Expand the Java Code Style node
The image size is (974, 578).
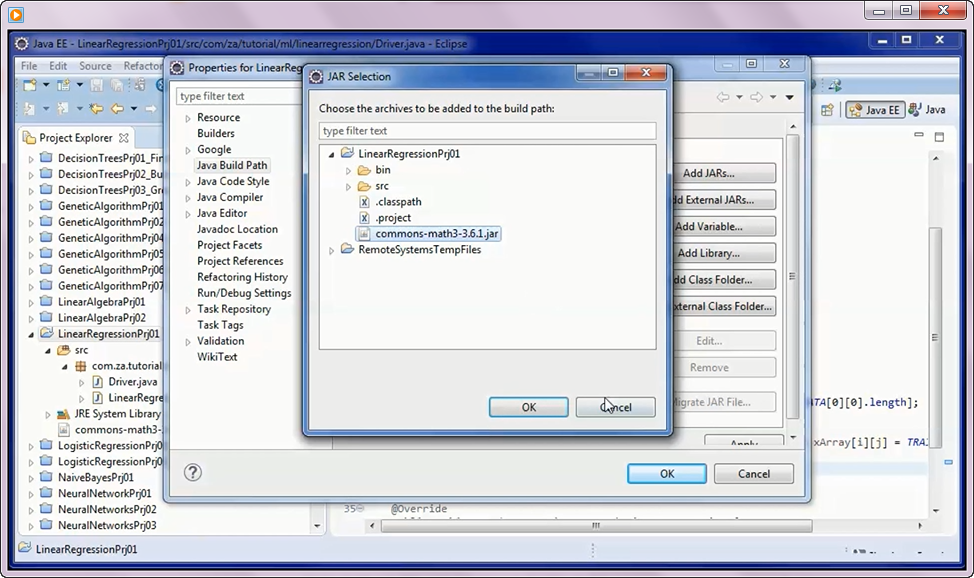pos(188,182)
